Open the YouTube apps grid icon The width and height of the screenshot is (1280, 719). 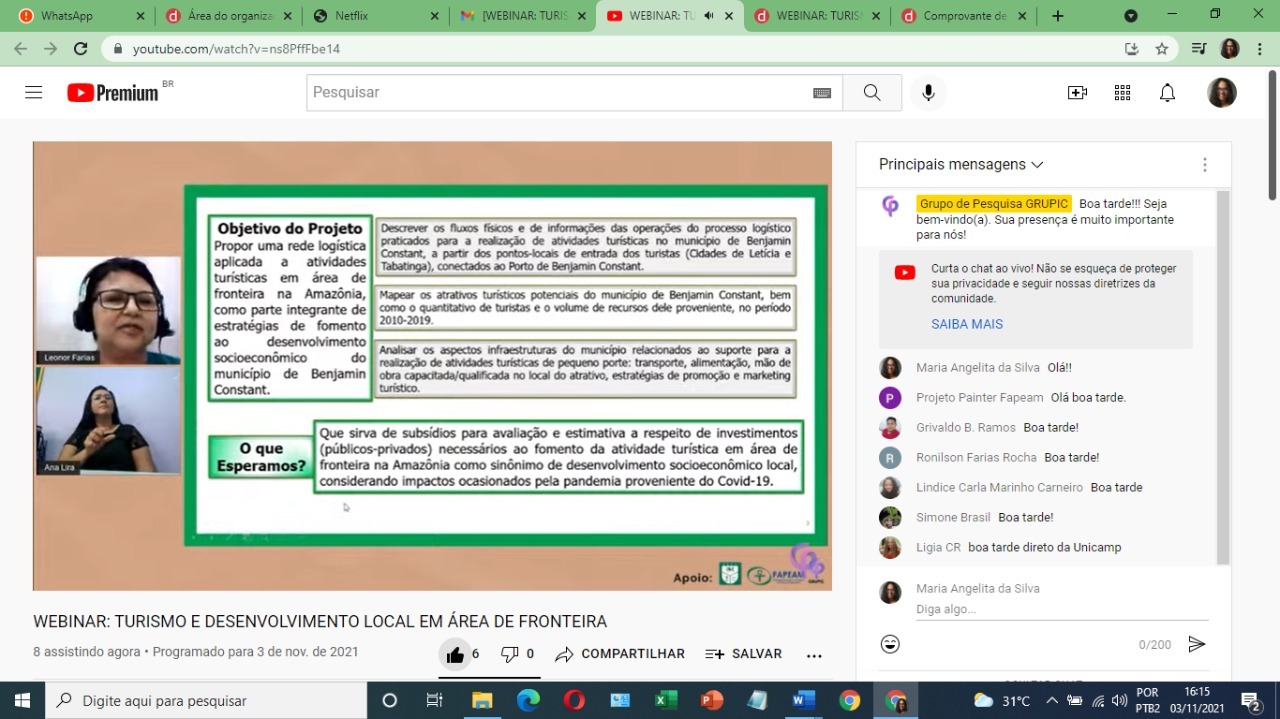(1122, 92)
